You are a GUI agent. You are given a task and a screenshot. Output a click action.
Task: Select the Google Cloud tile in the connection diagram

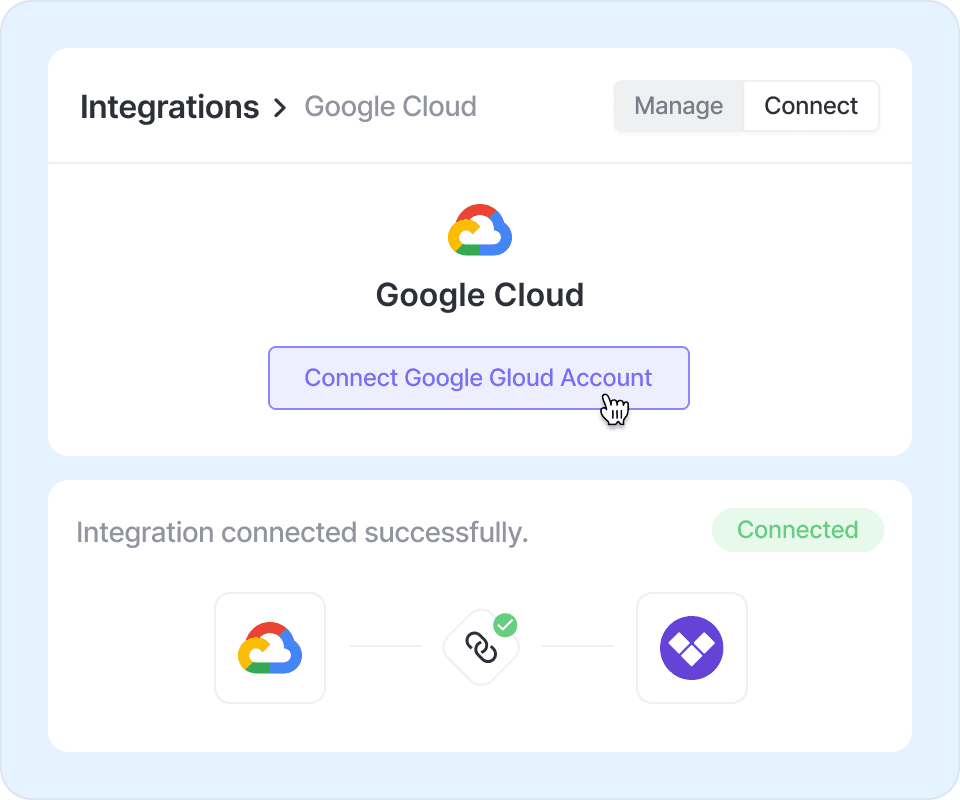[270, 648]
